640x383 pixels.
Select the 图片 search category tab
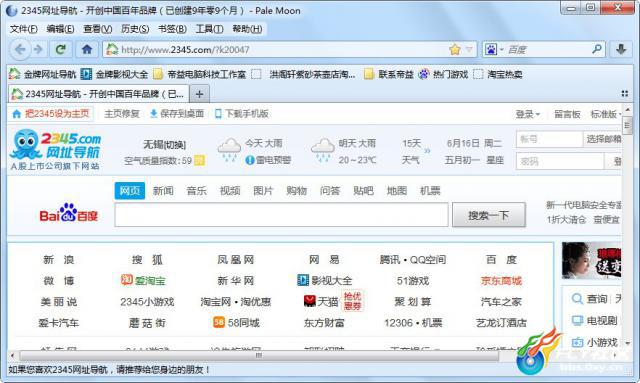coord(263,191)
